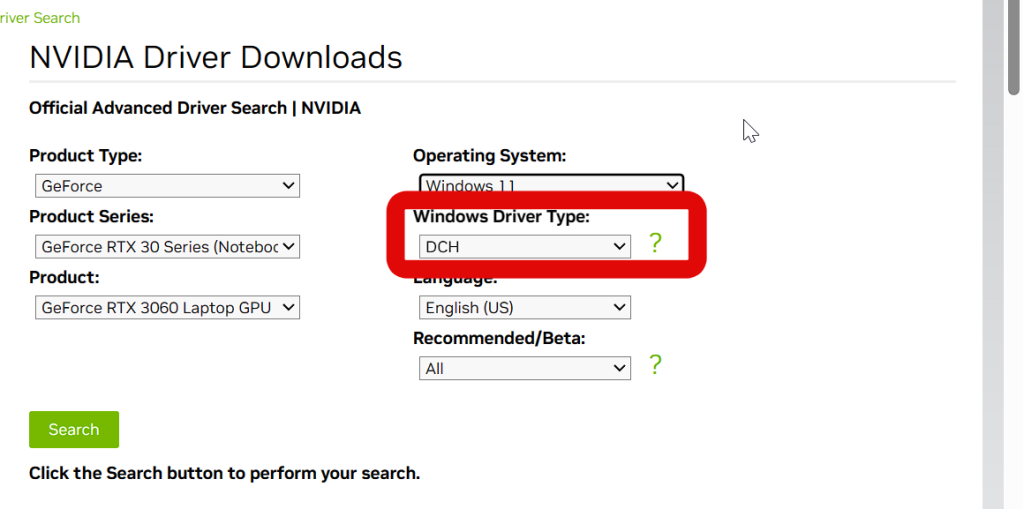Open the Windows Driver Type DCH dropdown
The width and height of the screenshot is (1024, 509).
click(525, 246)
